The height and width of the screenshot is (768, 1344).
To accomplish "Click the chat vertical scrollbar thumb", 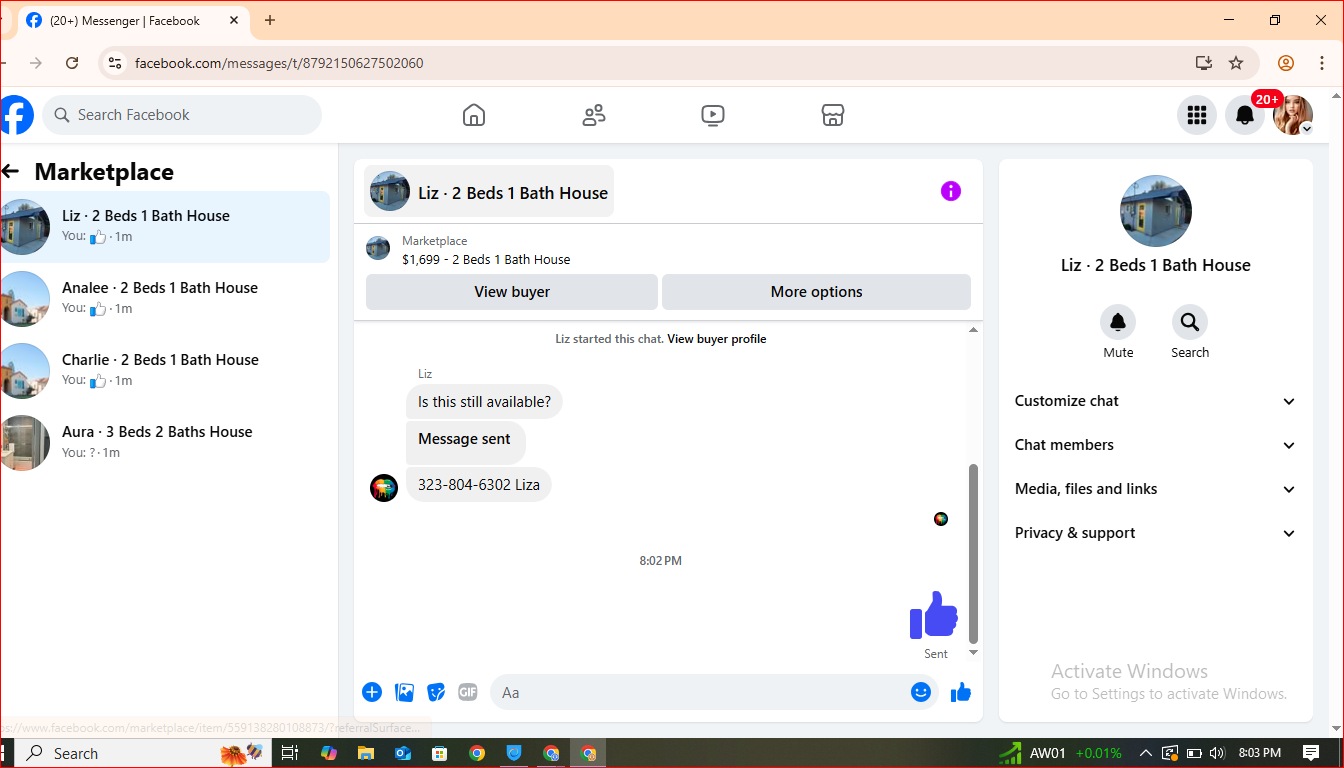I will [974, 552].
